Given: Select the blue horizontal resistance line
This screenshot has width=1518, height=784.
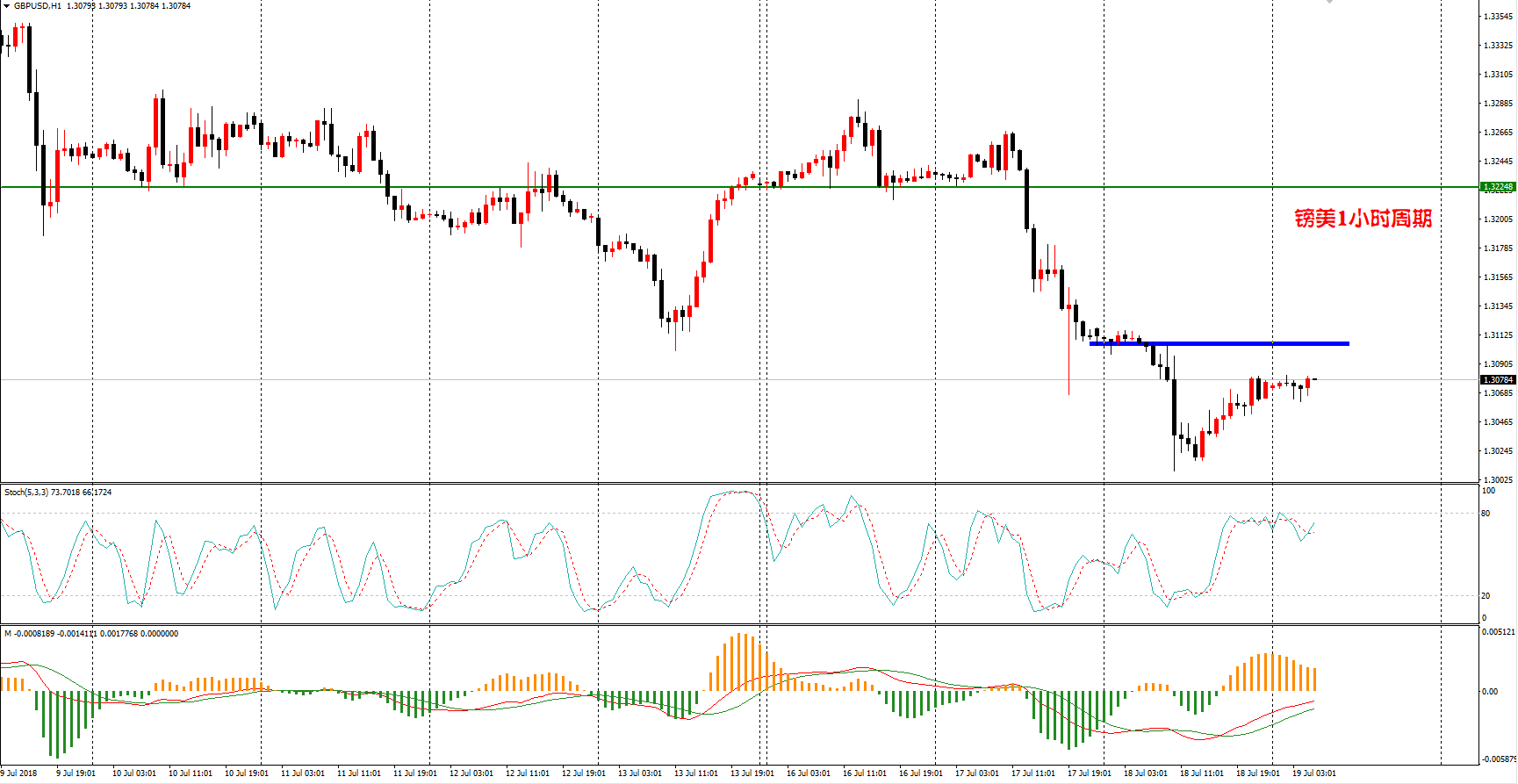Looking at the screenshot, I should [1219, 343].
